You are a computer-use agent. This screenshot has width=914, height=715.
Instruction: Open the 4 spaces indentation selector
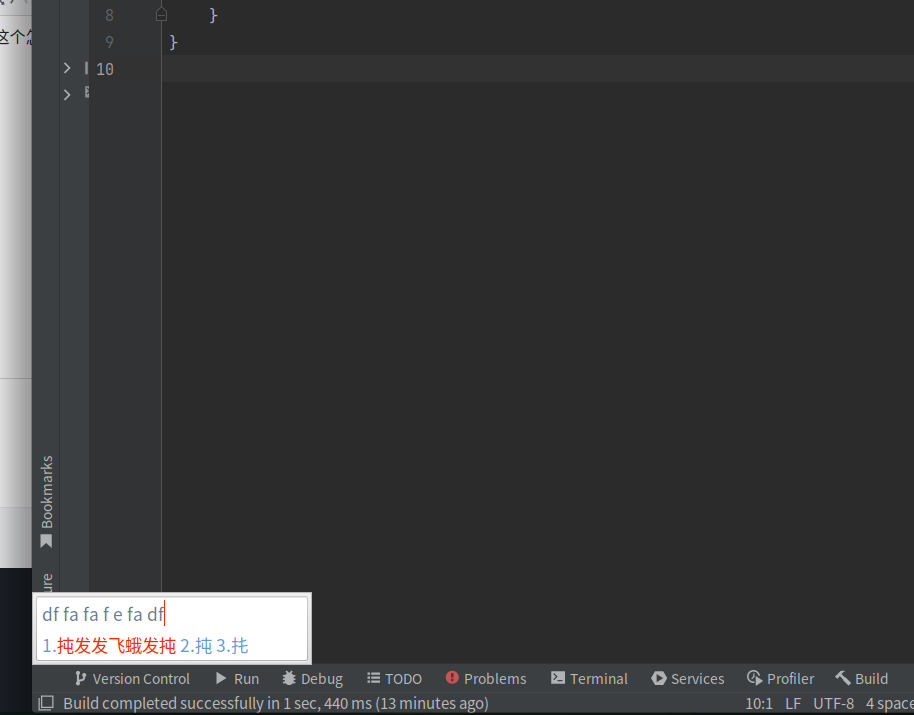[x=888, y=703]
